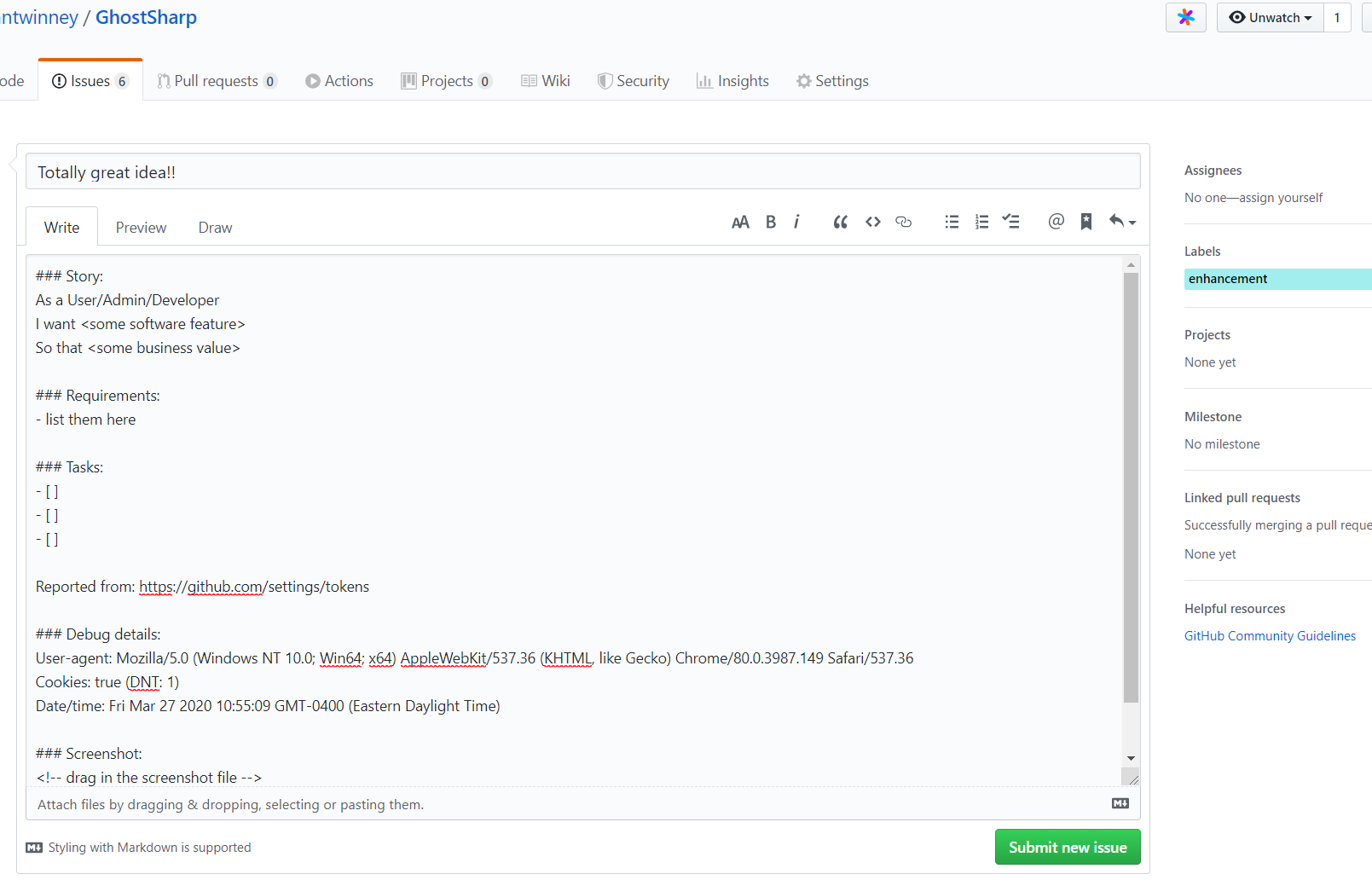Add a link with toolbar icon
Viewport: 1372px width, 880px height.
click(904, 223)
